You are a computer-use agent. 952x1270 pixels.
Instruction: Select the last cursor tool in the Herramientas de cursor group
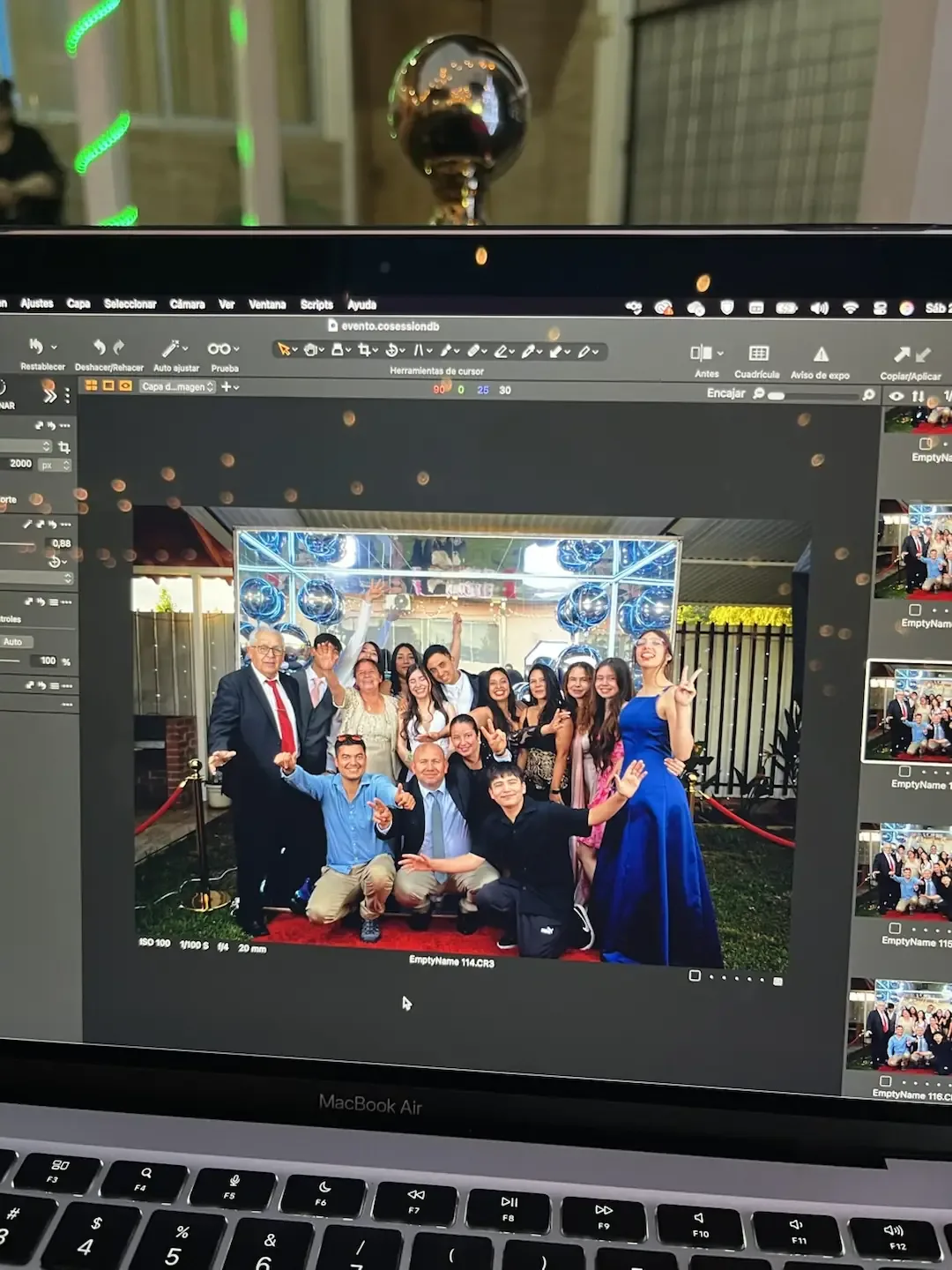tap(584, 352)
